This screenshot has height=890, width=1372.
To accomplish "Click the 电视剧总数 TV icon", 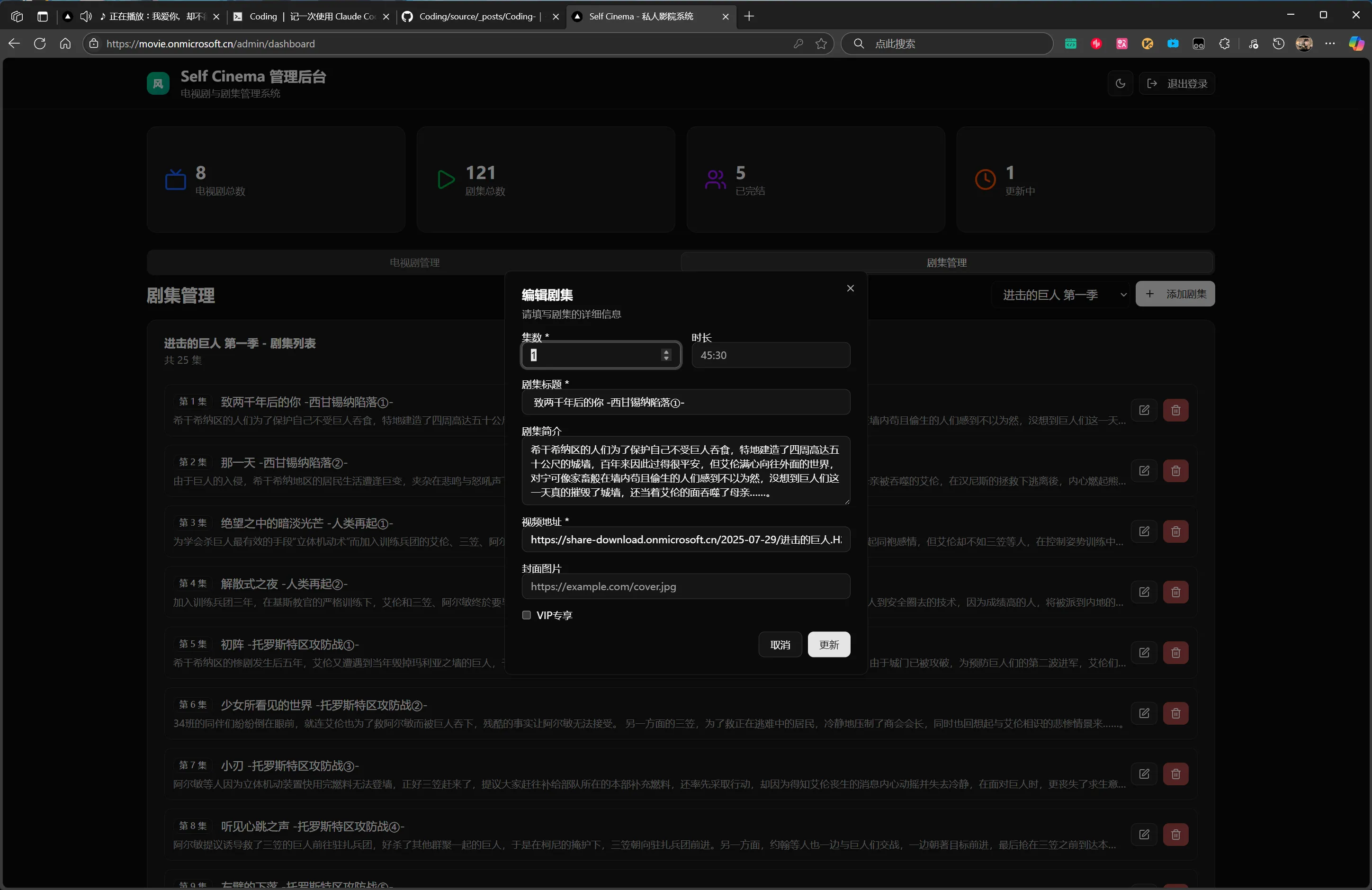I will [176, 180].
